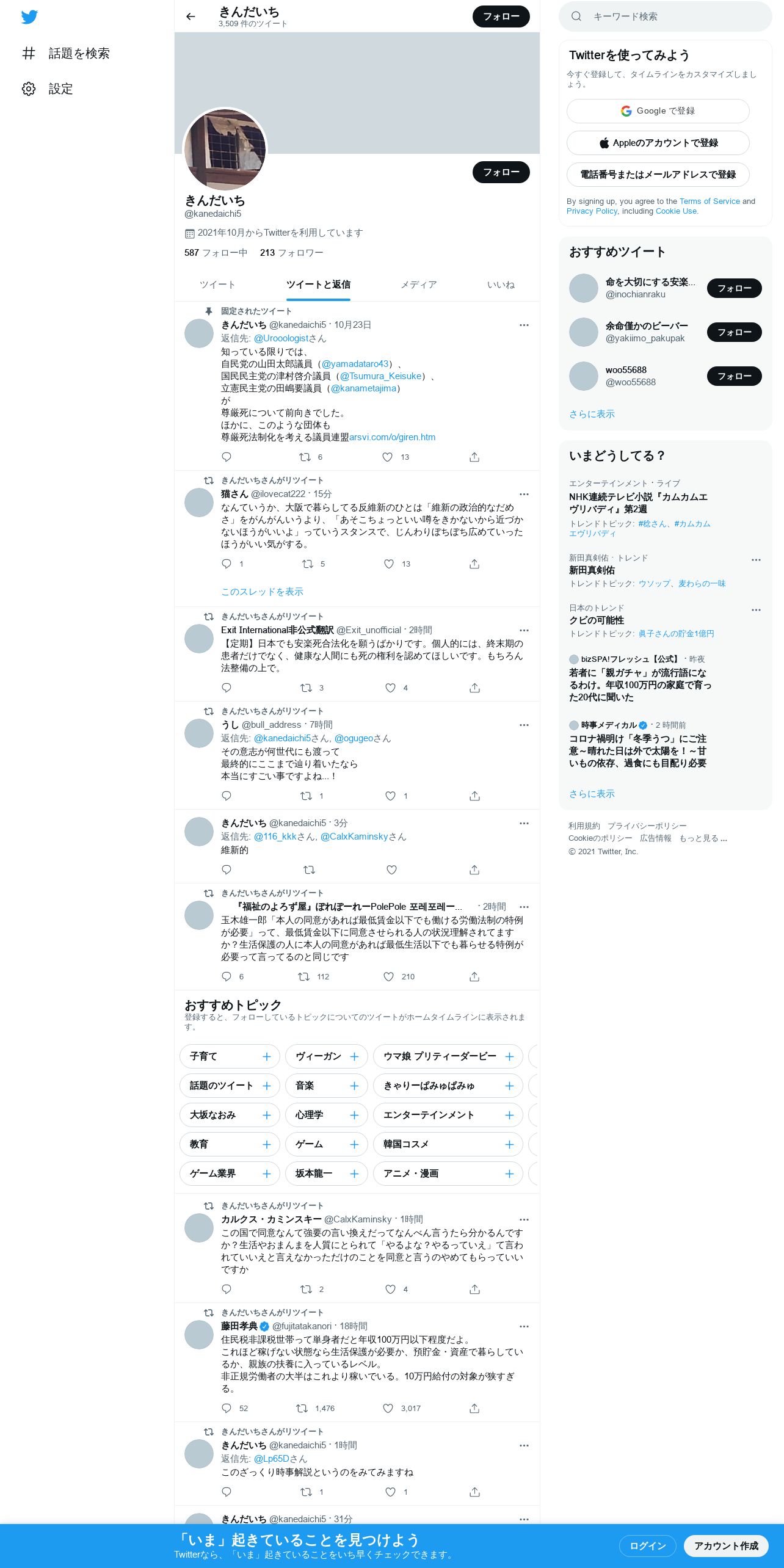Share カルクス・カミンスキー tweet
Viewport: 784px width, 1568px height.
point(474,1289)
